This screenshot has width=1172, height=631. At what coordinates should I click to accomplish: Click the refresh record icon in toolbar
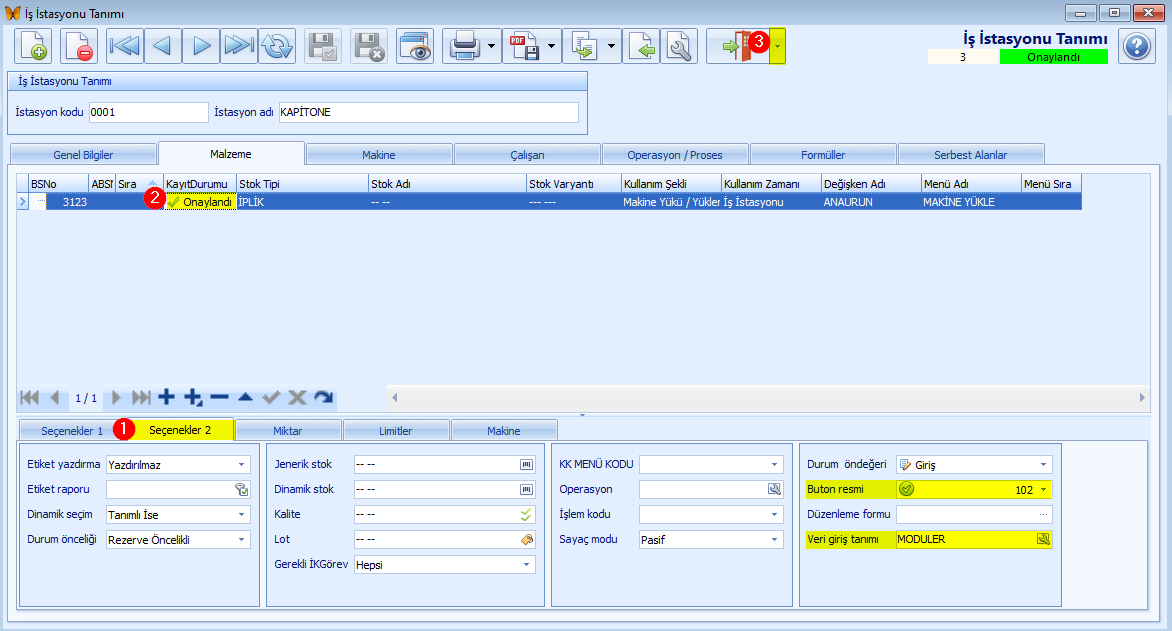(277, 46)
